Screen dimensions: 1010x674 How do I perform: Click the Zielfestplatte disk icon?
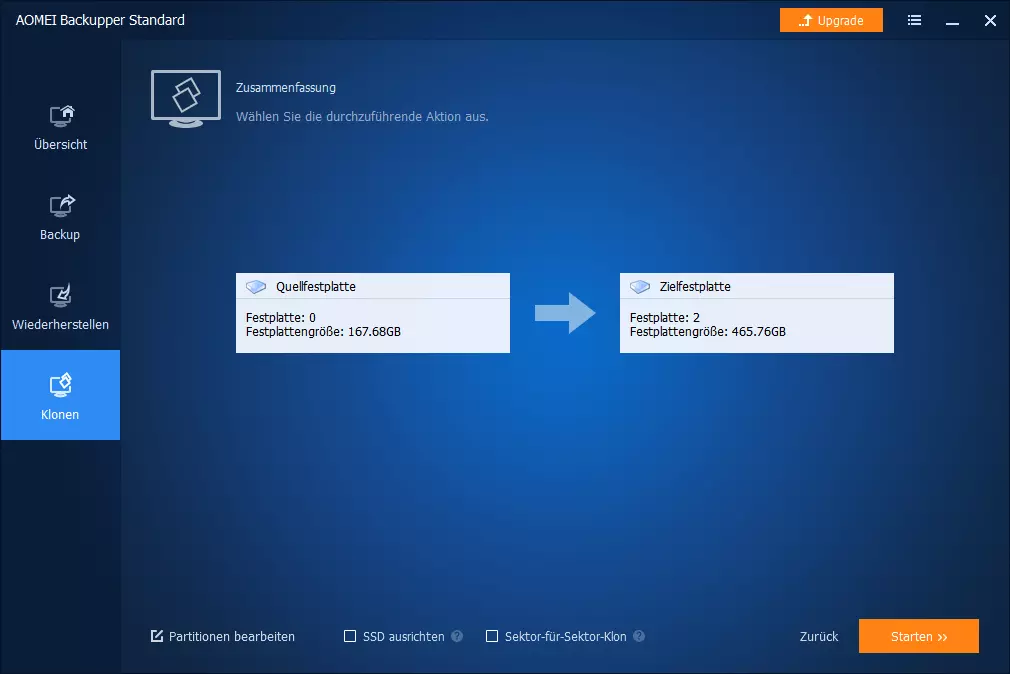pos(640,286)
